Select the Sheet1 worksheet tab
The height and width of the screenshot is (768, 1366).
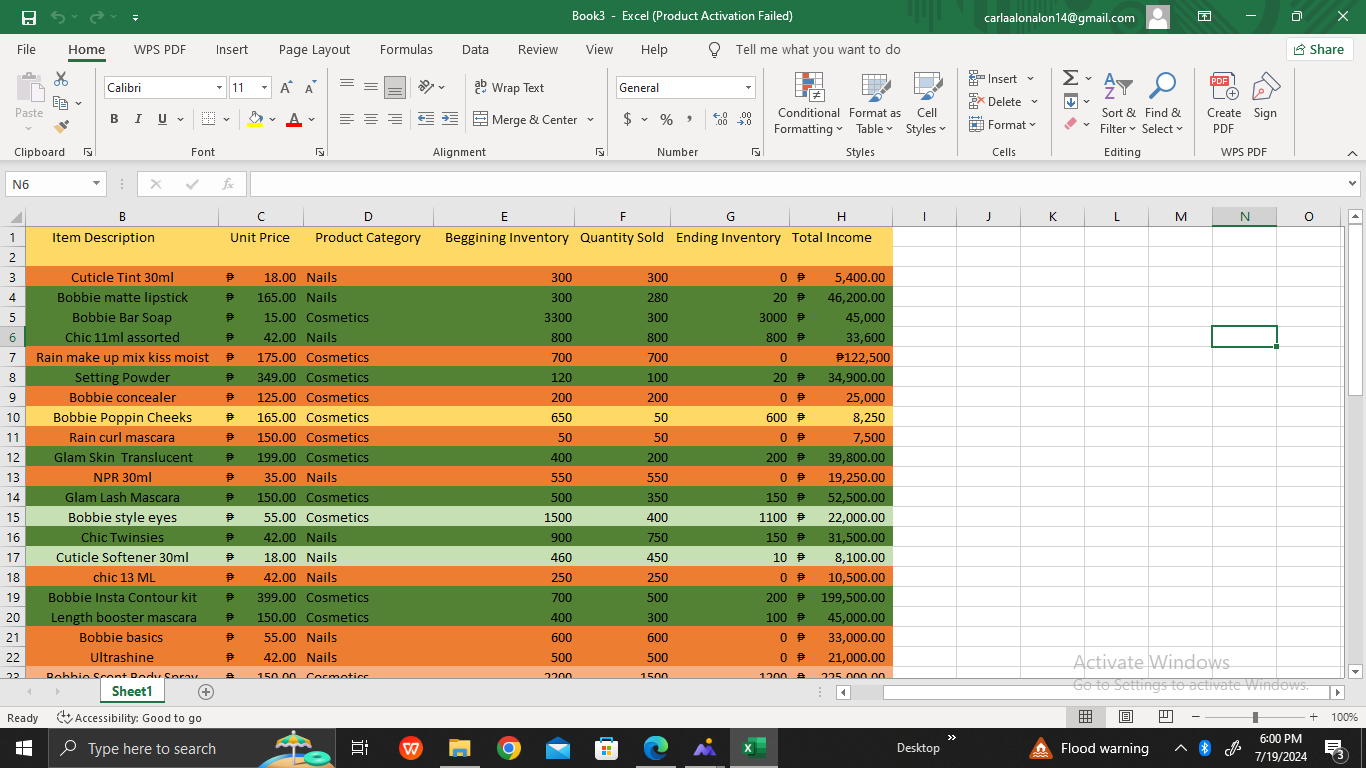132,692
